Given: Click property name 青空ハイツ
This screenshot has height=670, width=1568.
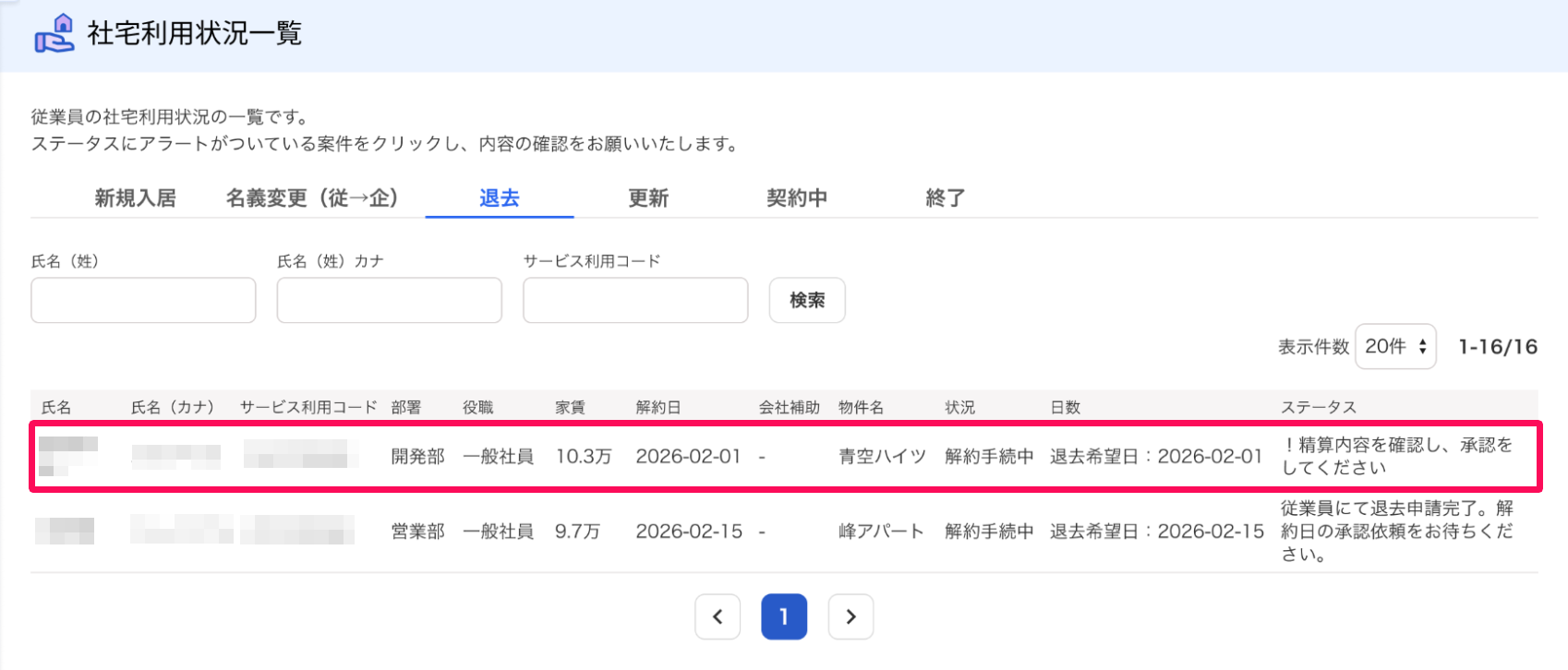Looking at the screenshot, I should pos(882,456).
